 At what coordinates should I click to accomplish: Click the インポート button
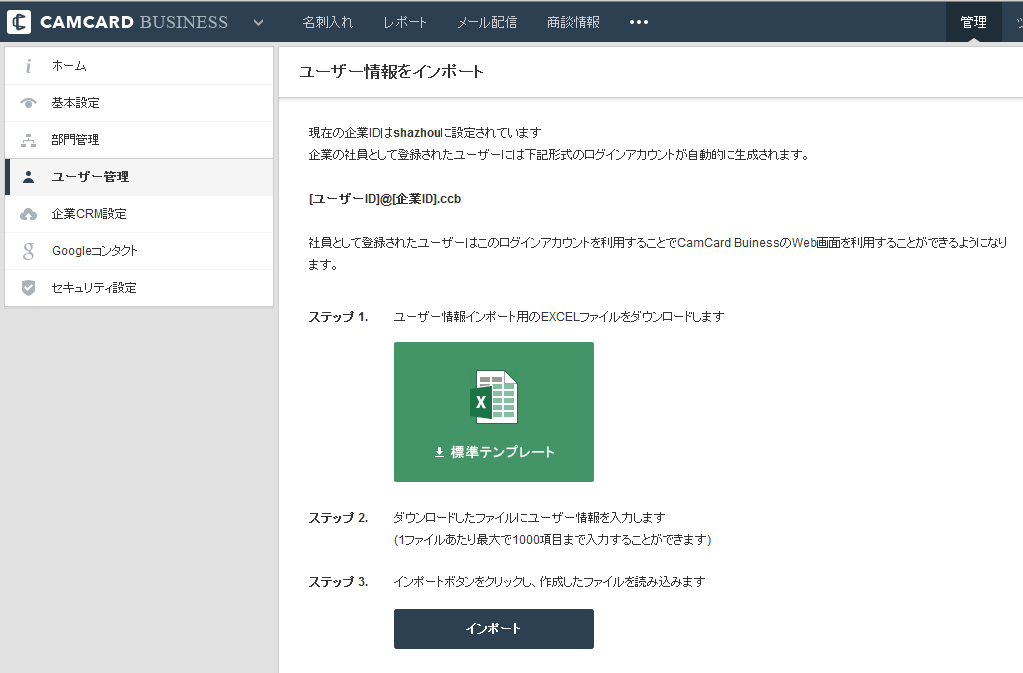494,629
